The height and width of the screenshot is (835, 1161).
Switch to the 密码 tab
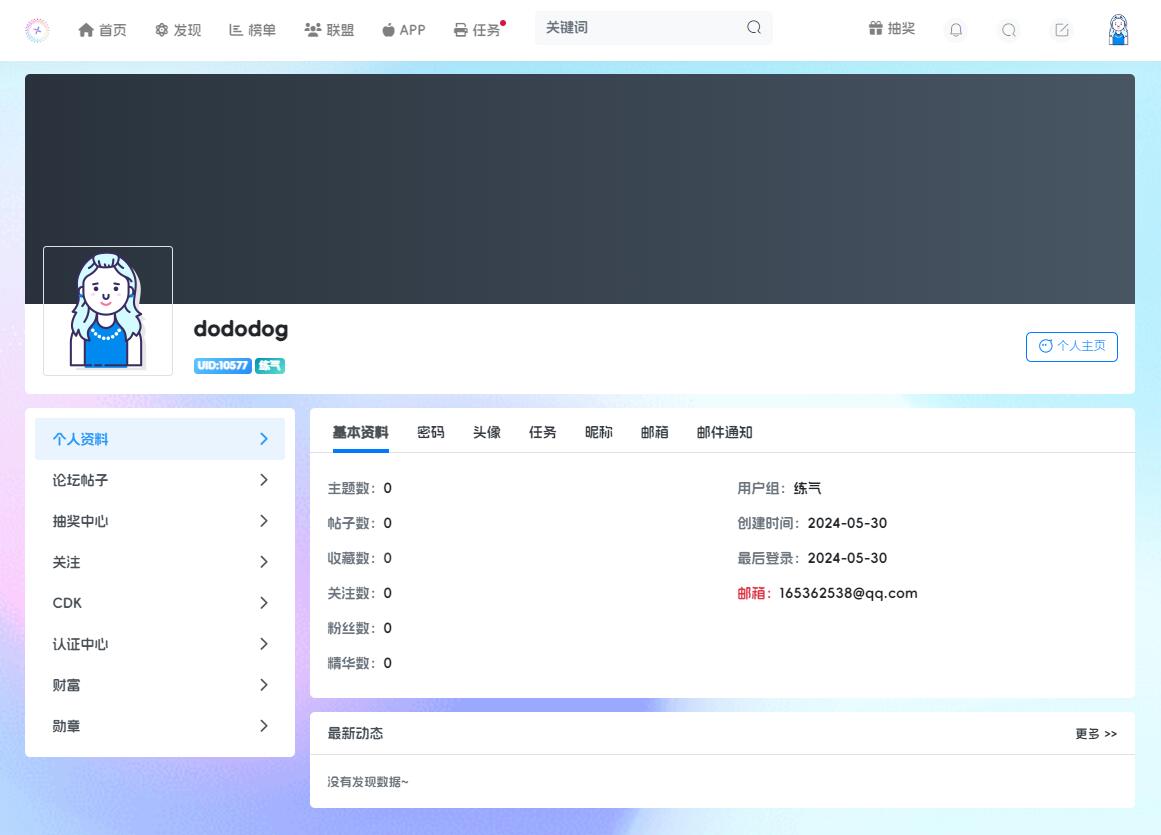(431, 432)
